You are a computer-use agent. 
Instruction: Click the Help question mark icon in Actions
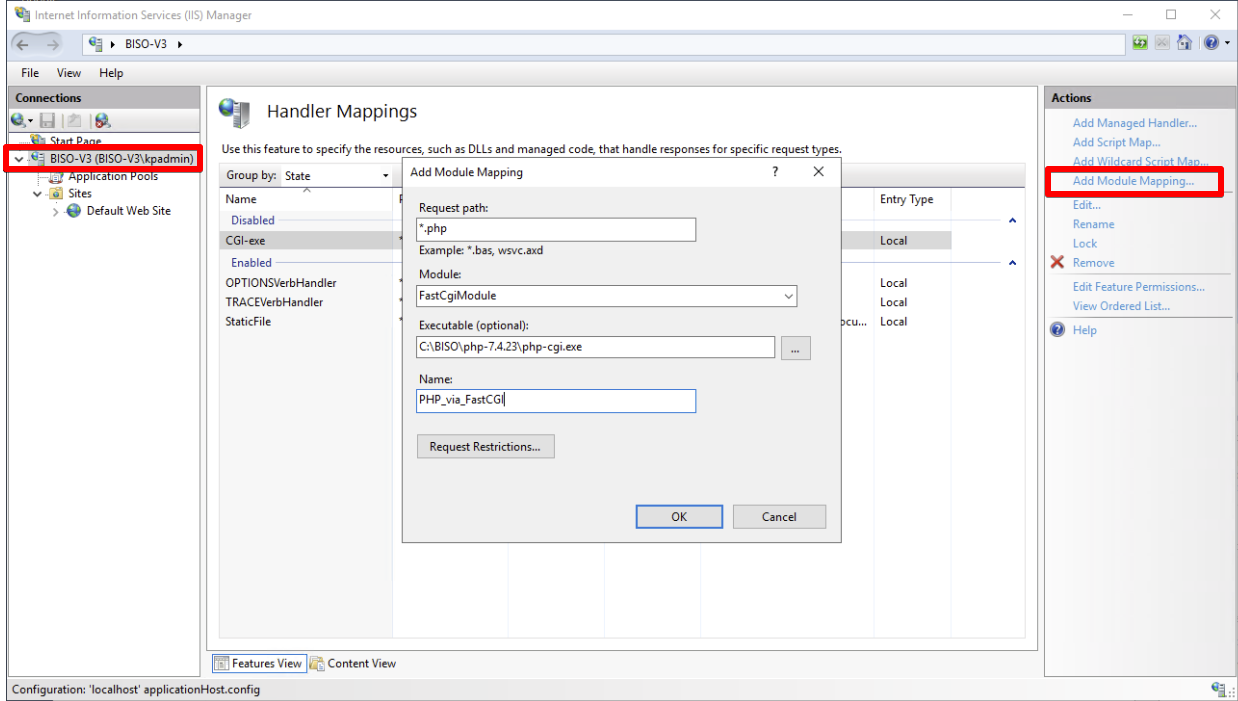[x=1057, y=330]
